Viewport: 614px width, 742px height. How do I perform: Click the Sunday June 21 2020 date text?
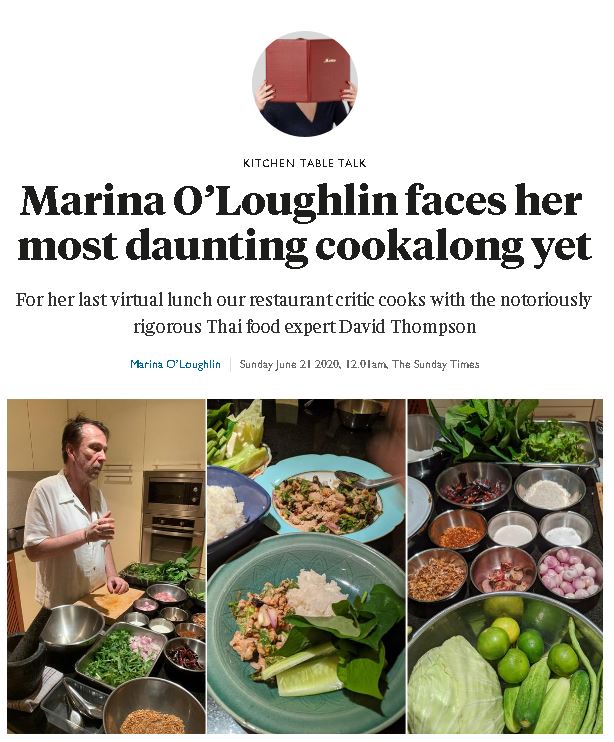pos(289,364)
